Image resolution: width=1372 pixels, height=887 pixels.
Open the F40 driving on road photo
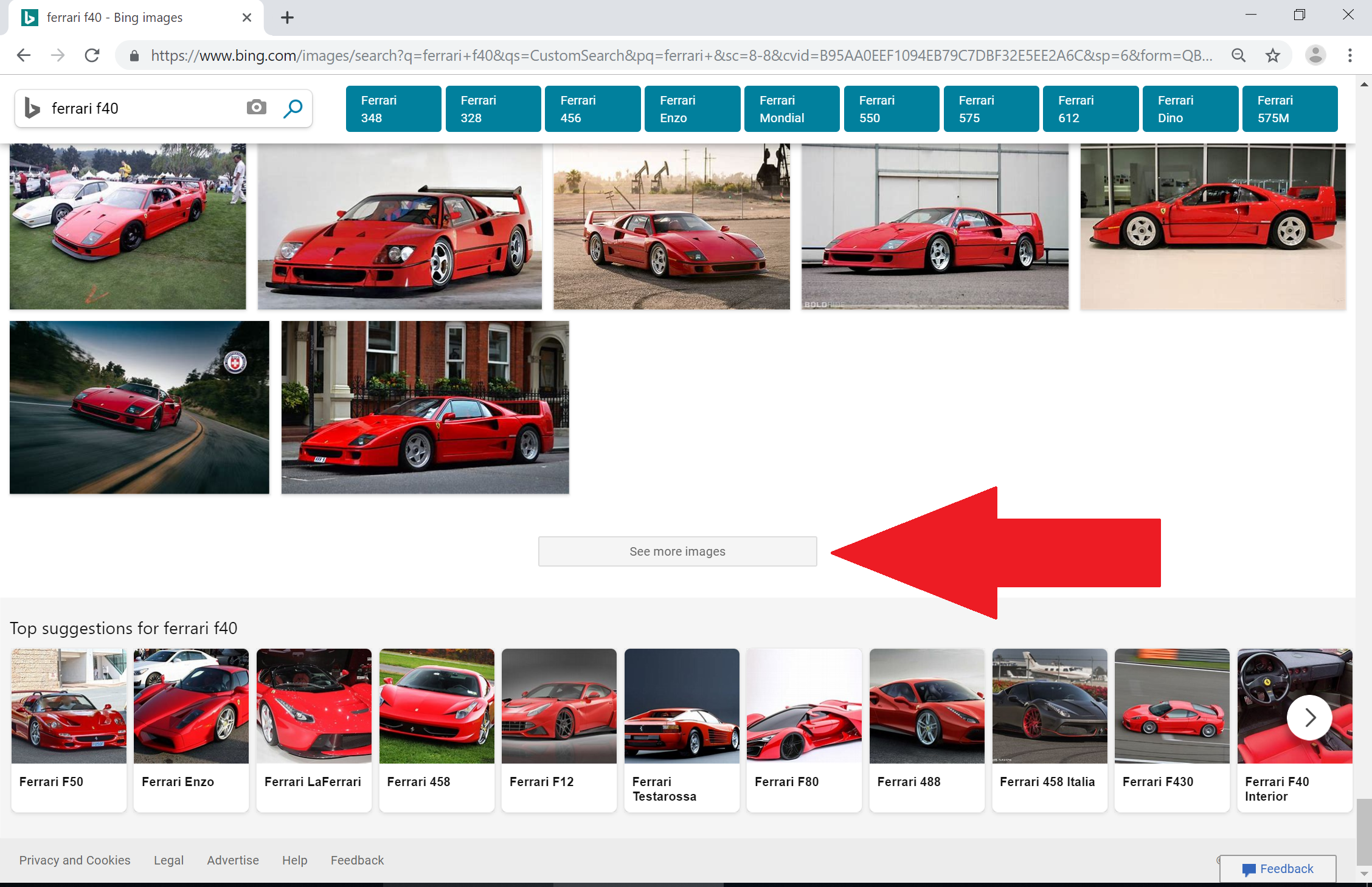(x=139, y=407)
